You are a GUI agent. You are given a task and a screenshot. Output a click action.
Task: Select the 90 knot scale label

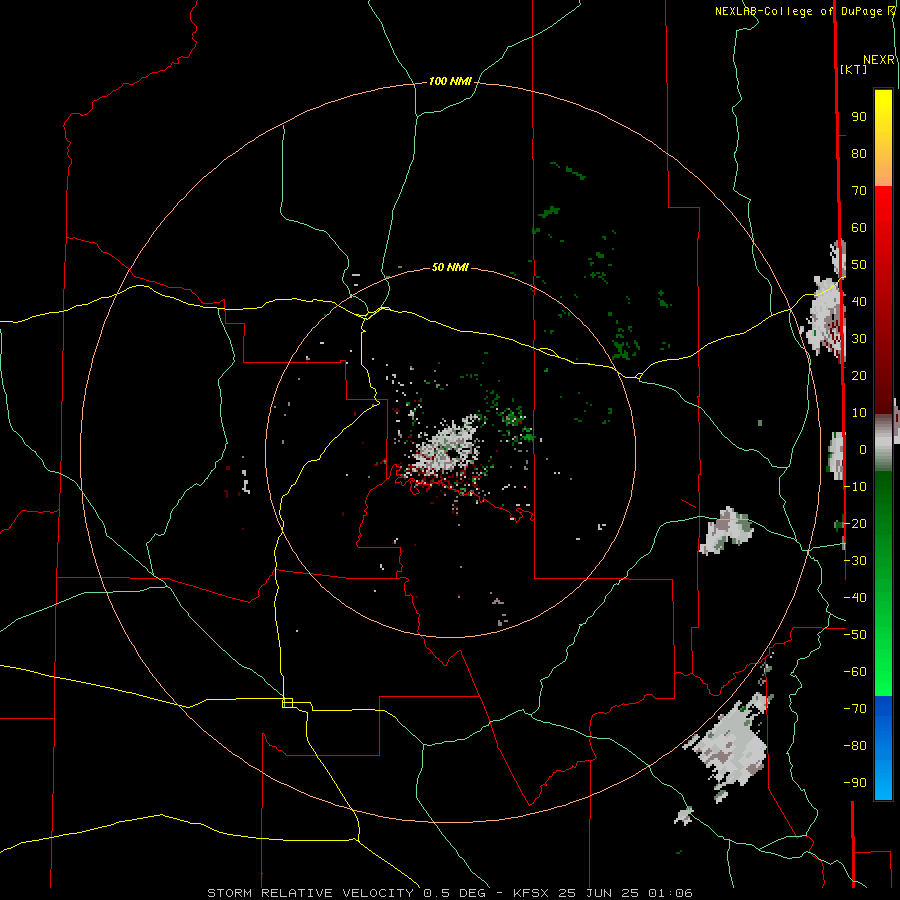point(859,117)
